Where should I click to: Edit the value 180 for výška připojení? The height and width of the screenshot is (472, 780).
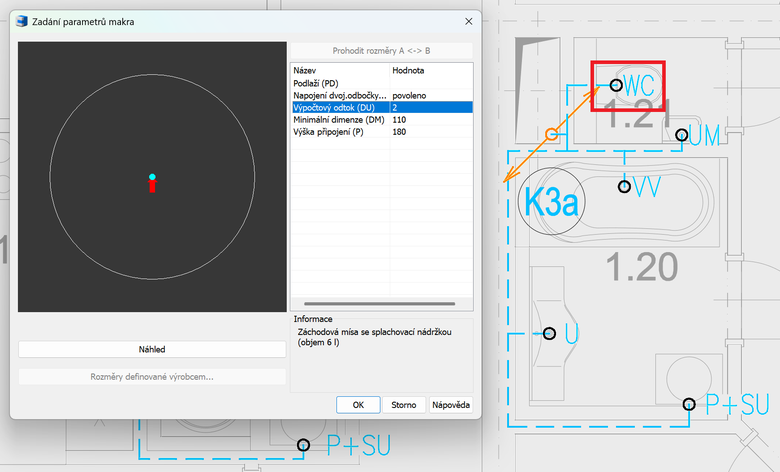pos(431,132)
